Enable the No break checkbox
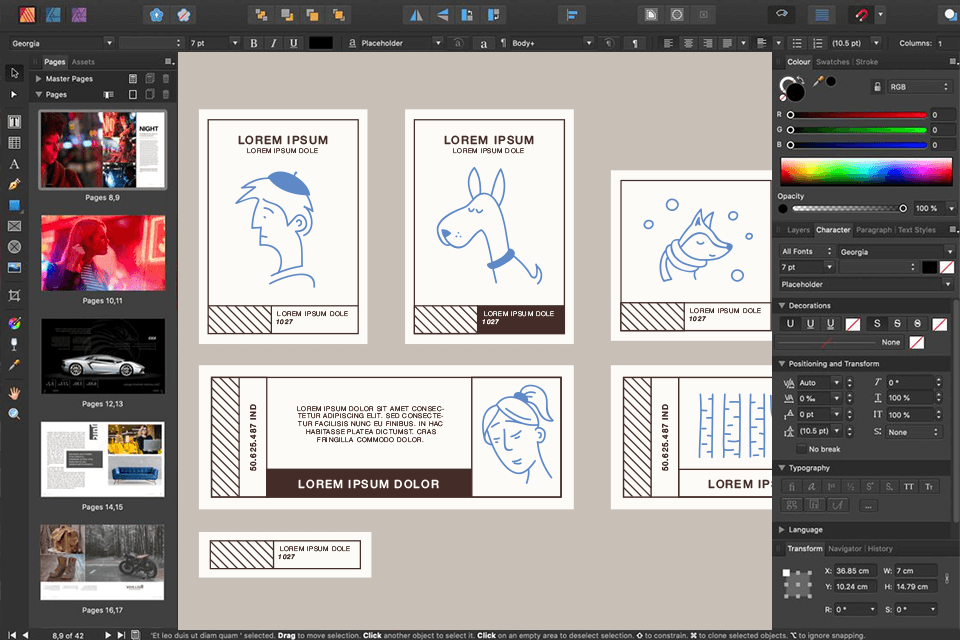This screenshot has height=640, width=960. 802,449
